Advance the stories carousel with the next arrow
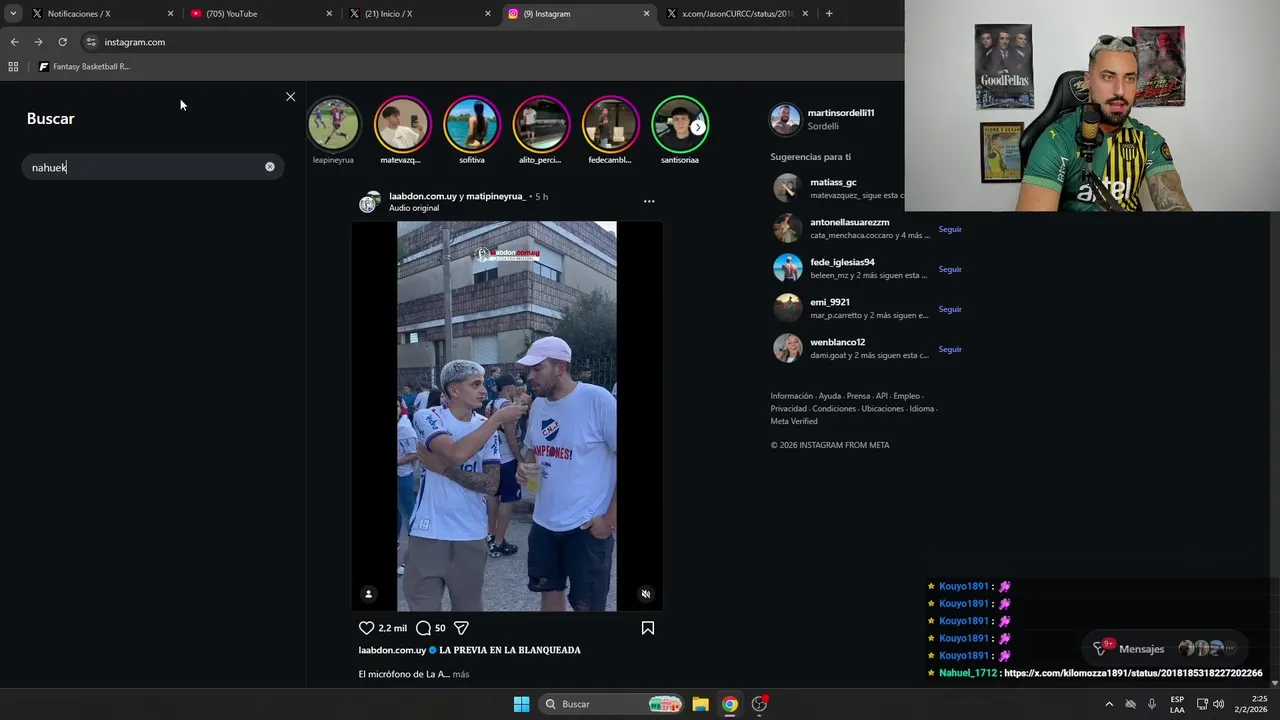The image size is (1280, 720). 698,127
